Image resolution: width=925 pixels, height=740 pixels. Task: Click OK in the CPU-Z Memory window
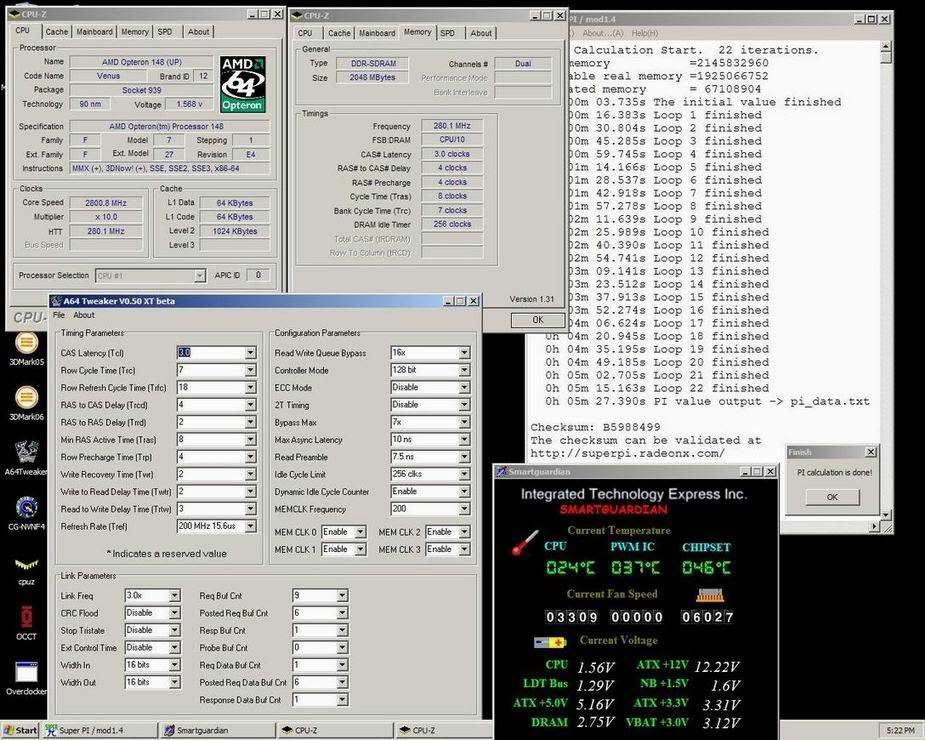point(537,320)
